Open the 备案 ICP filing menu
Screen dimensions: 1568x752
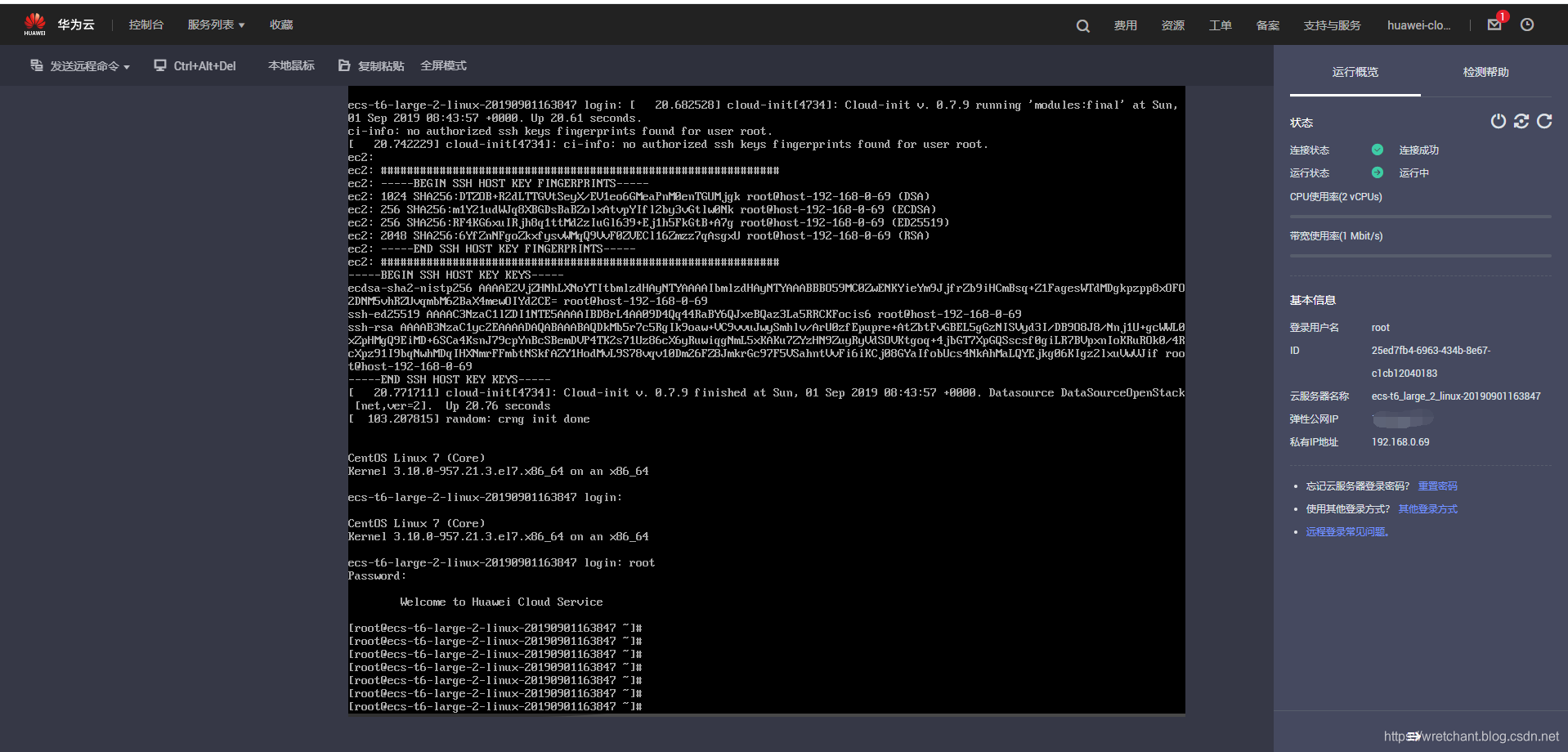[x=1267, y=26]
